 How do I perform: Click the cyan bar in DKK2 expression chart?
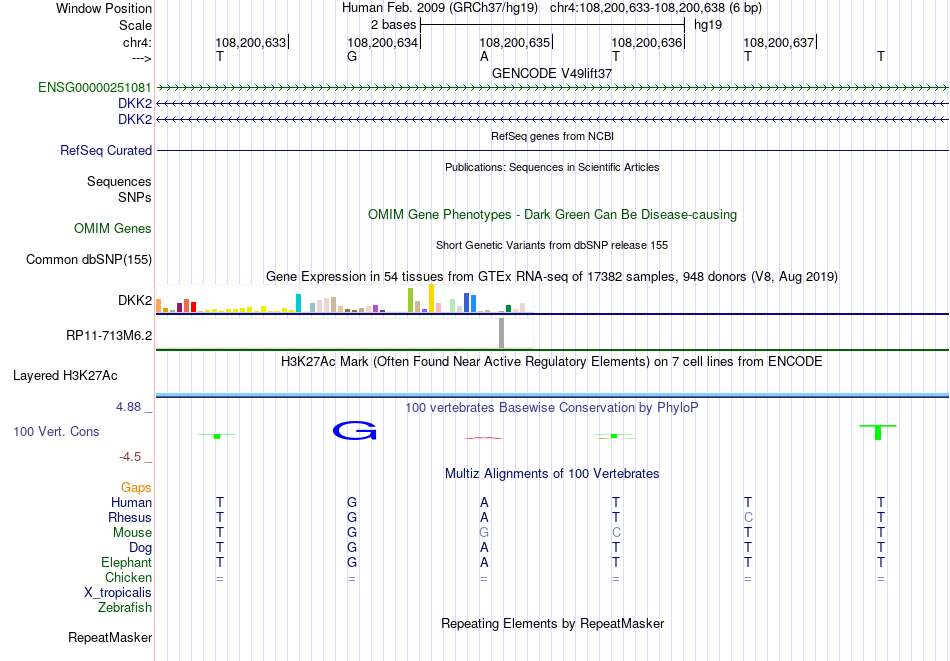click(x=298, y=303)
